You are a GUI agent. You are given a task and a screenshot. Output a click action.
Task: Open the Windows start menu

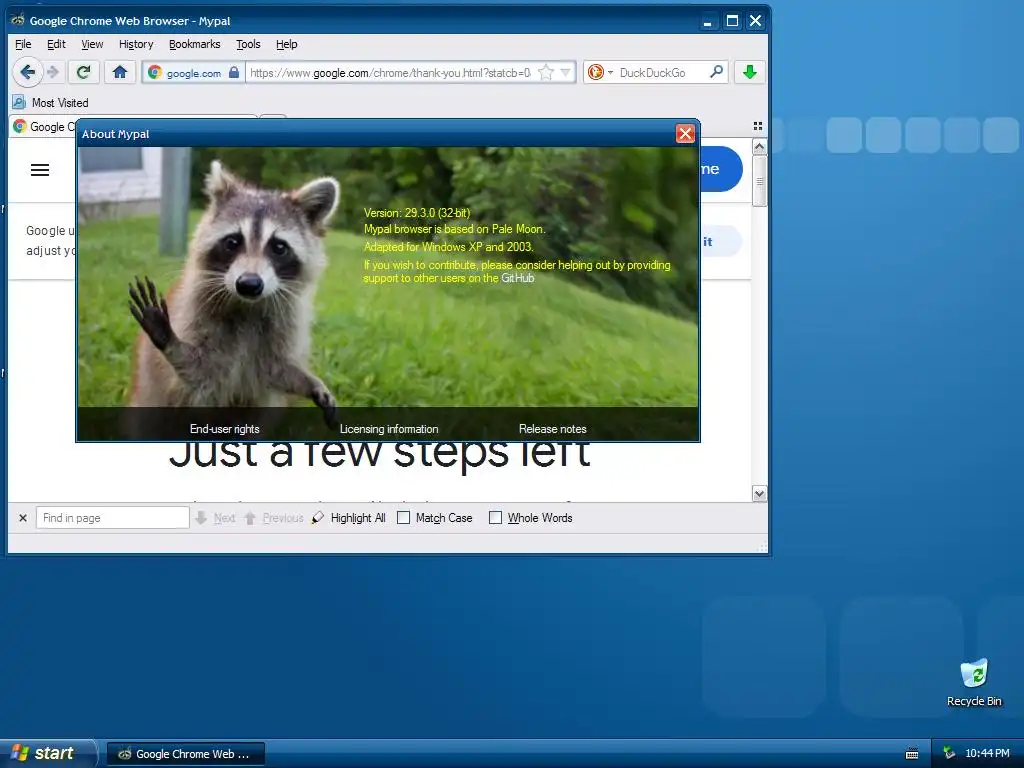[47, 753]
